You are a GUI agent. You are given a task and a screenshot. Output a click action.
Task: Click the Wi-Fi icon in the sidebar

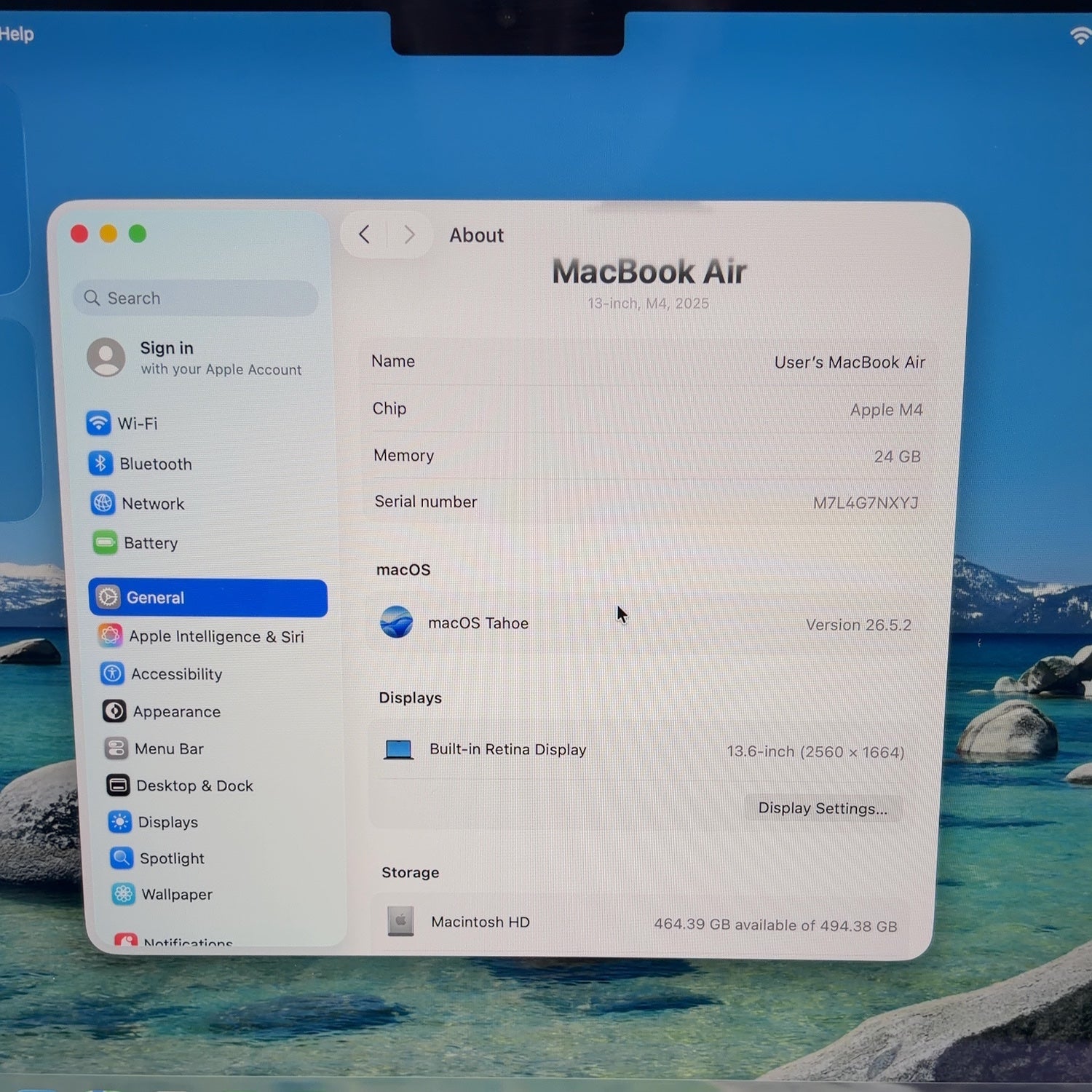click(98, 422)
